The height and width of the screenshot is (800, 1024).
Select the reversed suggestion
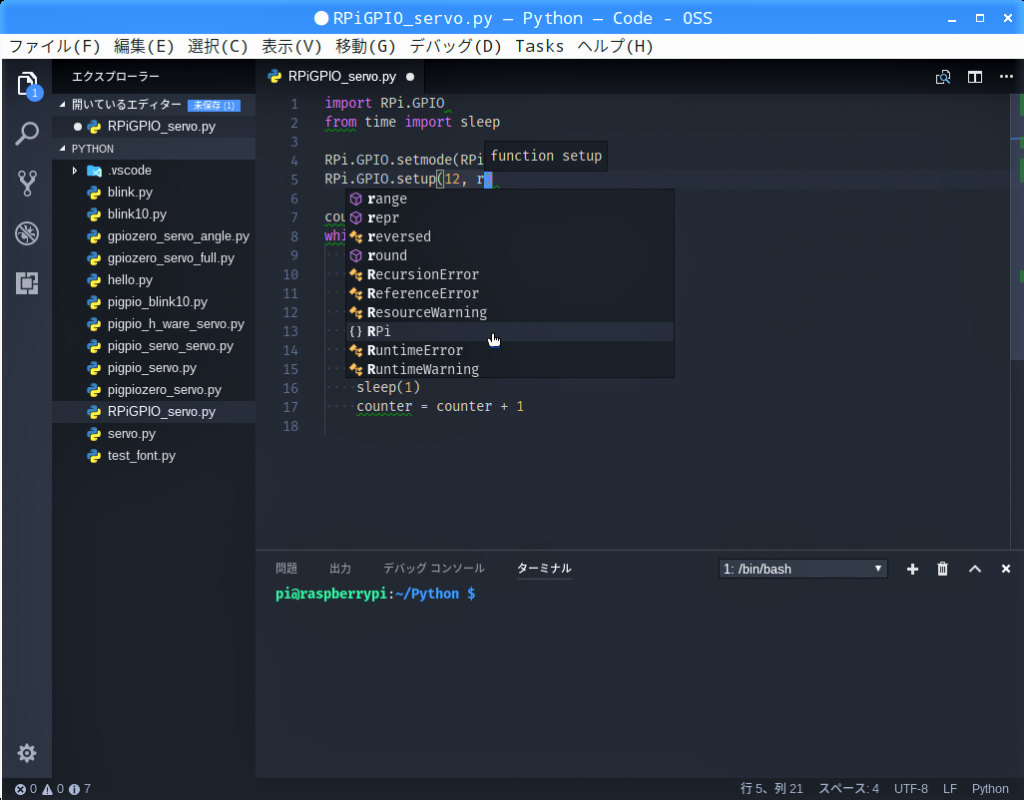(509, 236)
